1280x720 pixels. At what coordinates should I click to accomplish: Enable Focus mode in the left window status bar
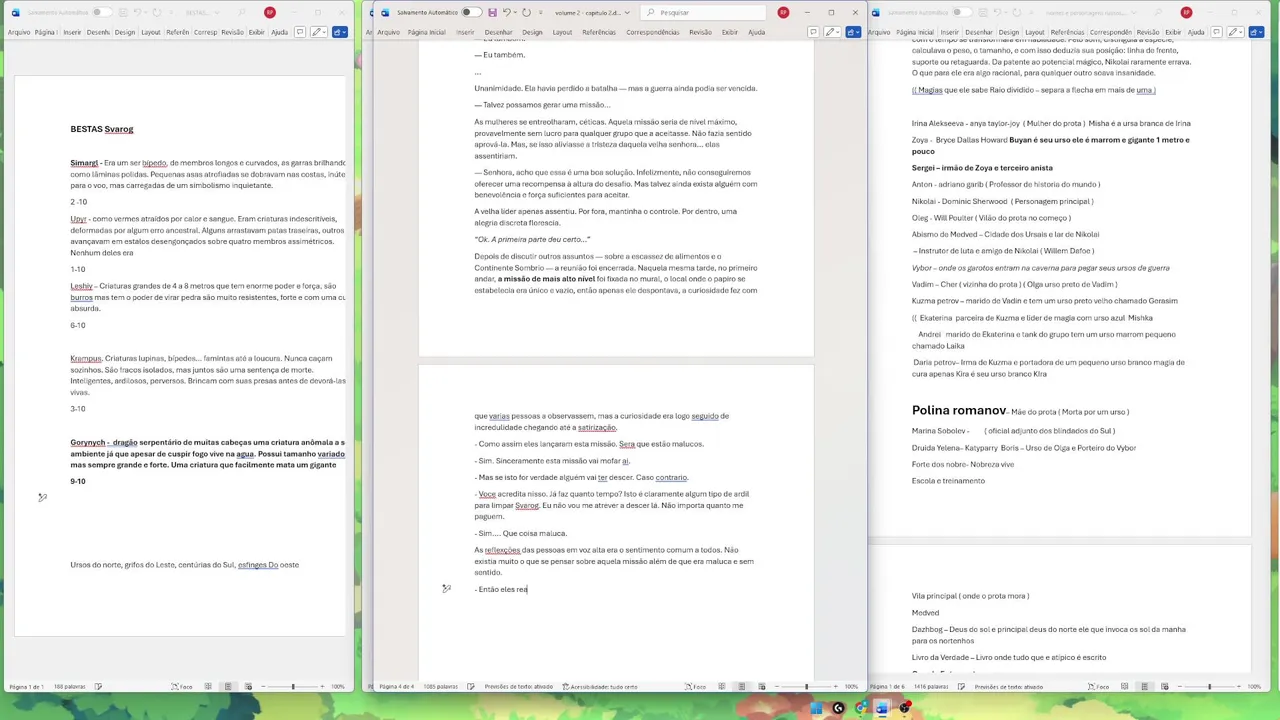181,687
